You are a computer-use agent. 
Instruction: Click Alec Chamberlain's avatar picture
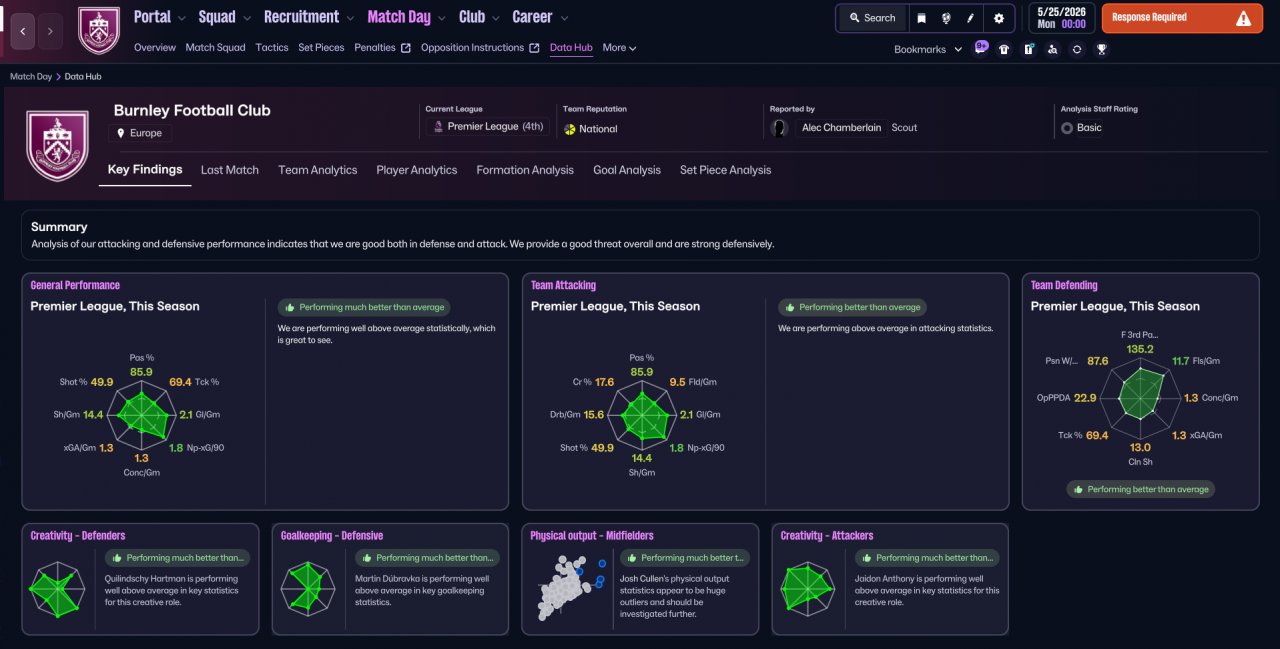click(x=780, y=128)
